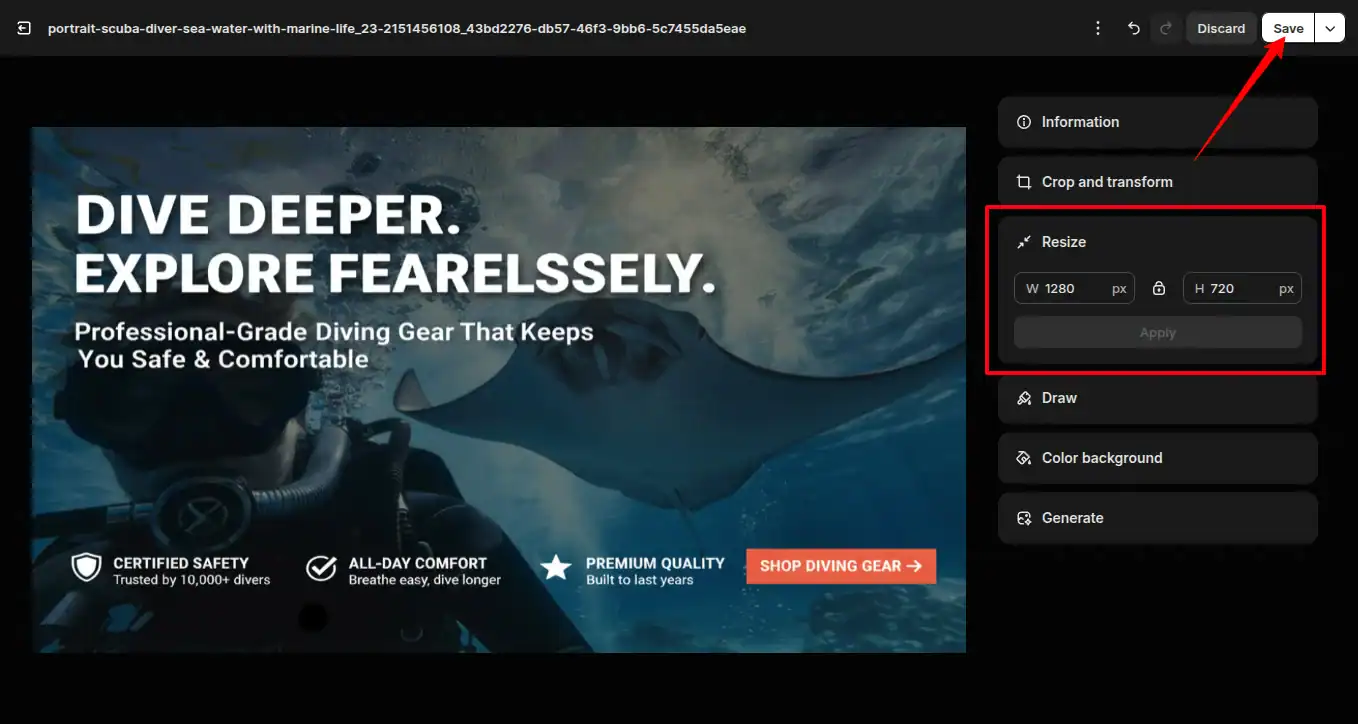Click the Crop and transform icon
Screen dimensions: 1358x724
point(1023,182)
